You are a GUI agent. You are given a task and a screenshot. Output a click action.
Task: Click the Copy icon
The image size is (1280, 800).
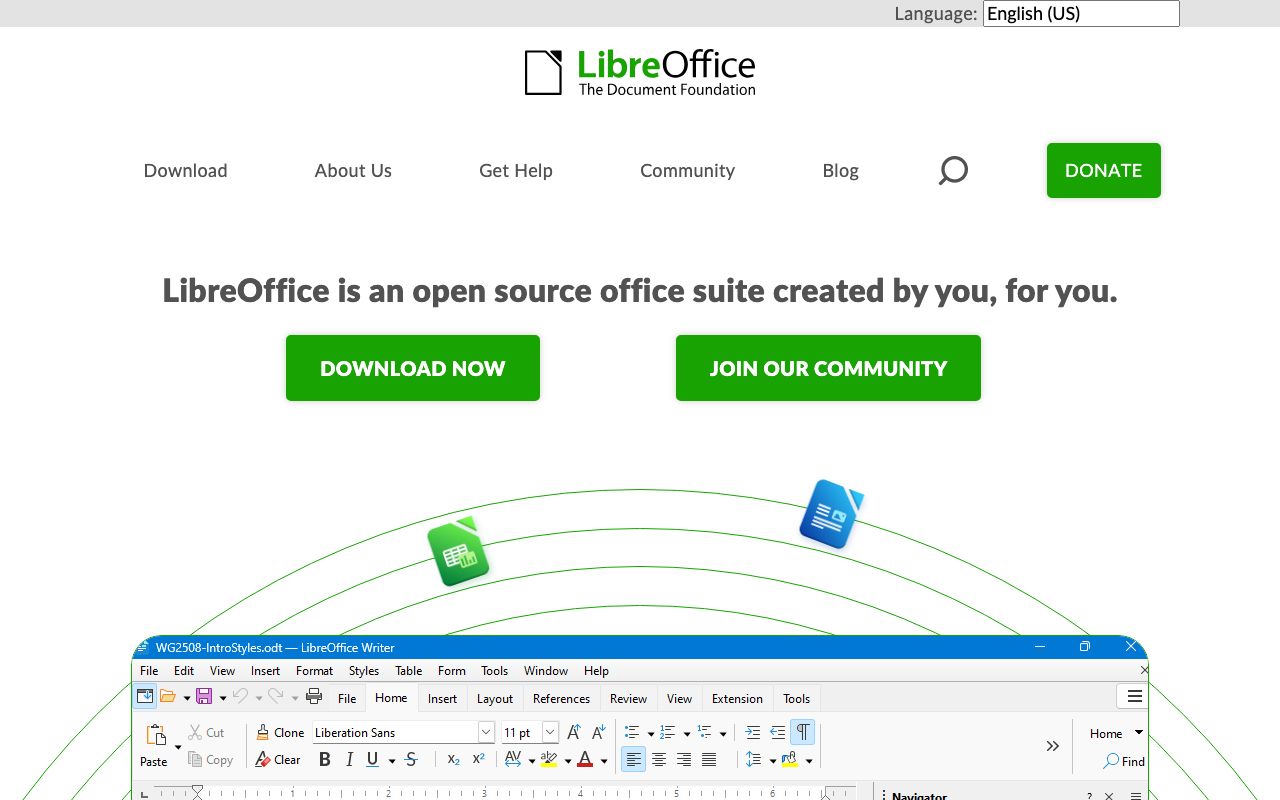point(196,760)
